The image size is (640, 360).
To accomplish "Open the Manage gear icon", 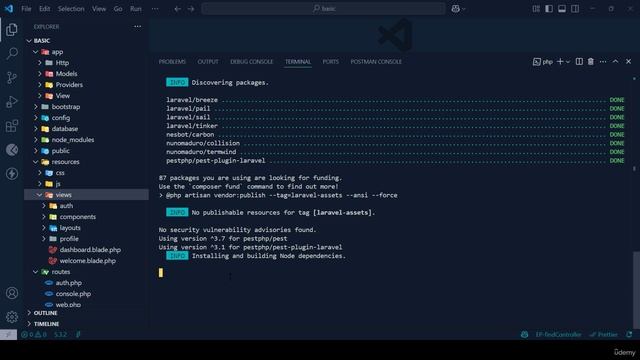I will [x=12, y=317].
